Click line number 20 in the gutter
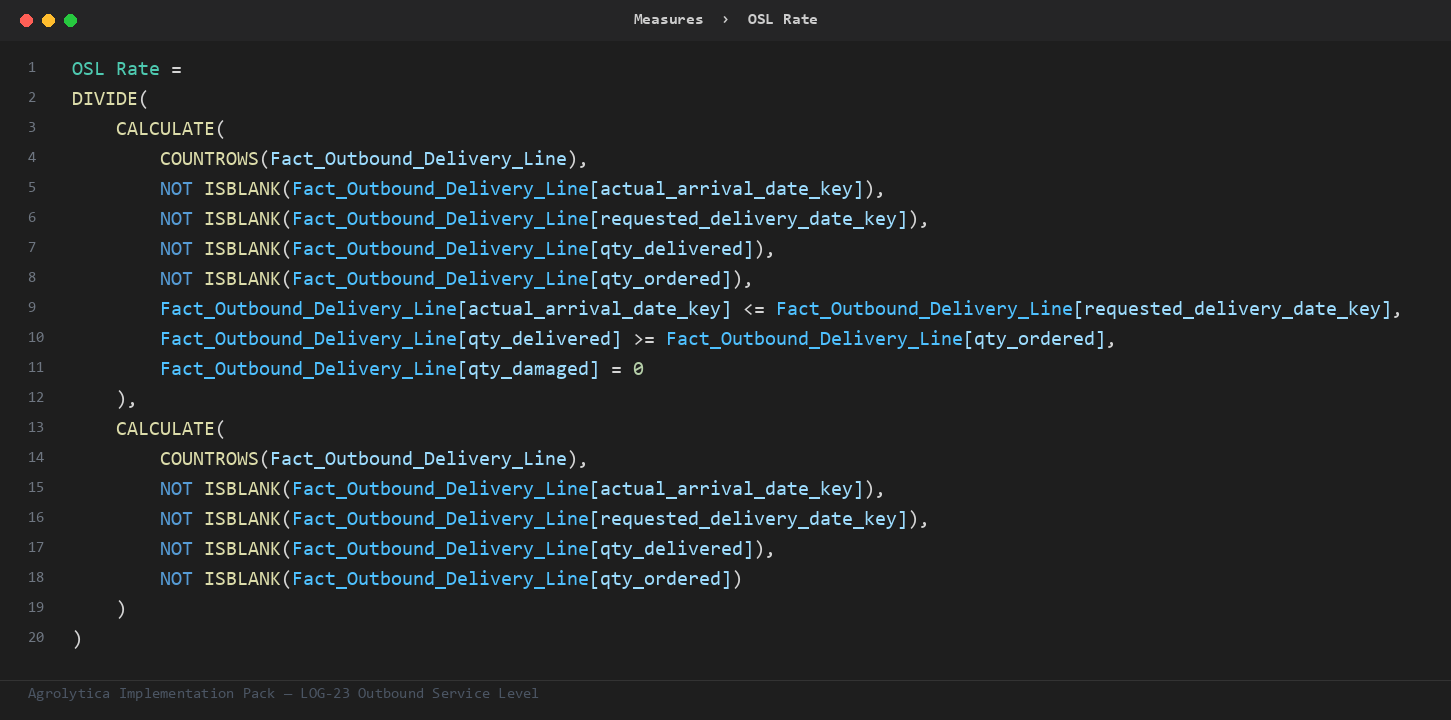Screen dimensions: 1451x720 [x=36, y=637]
